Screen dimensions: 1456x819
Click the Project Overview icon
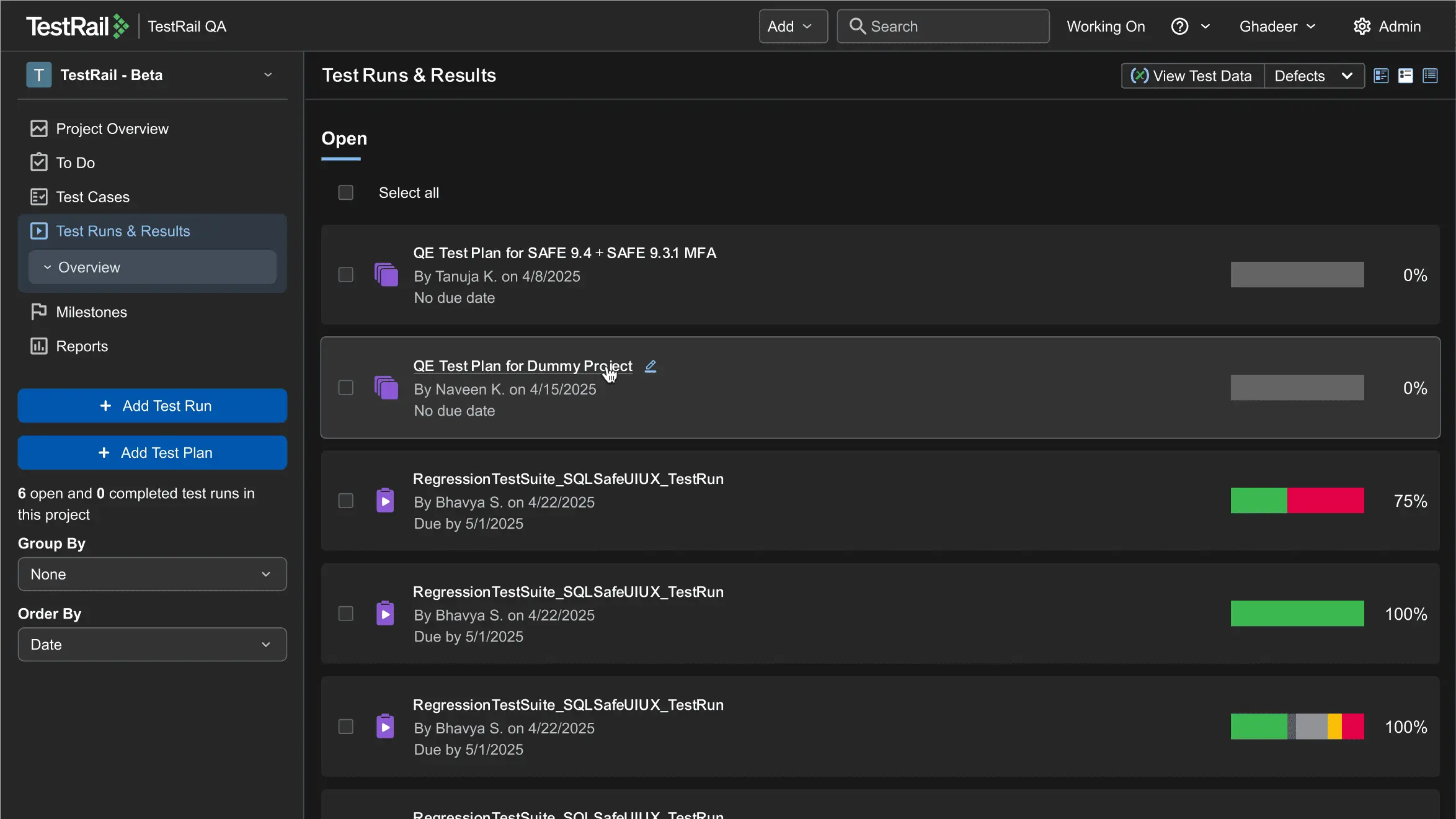tap(38, 128)
